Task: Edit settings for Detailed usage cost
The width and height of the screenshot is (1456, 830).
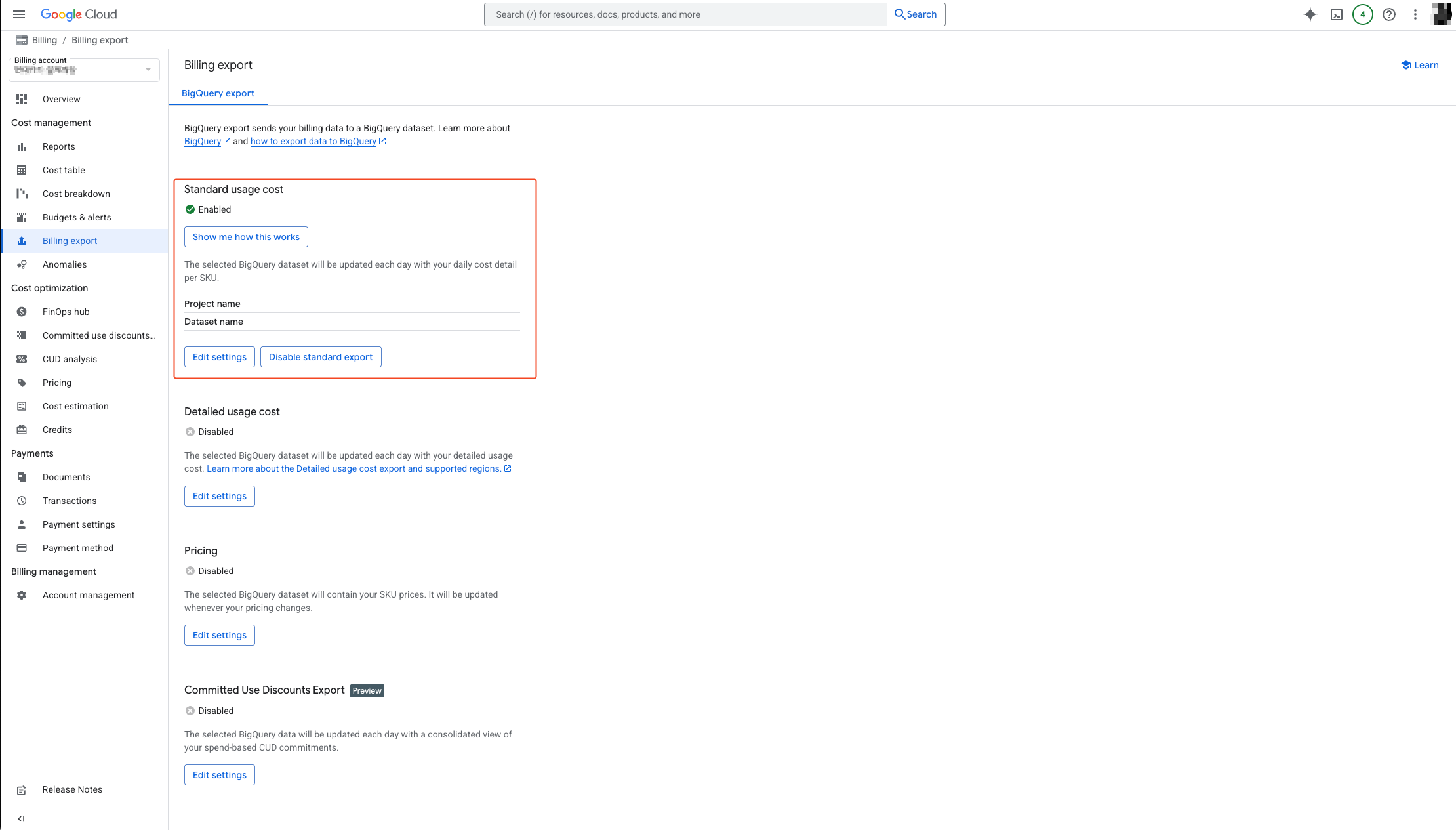Action: 220,496
